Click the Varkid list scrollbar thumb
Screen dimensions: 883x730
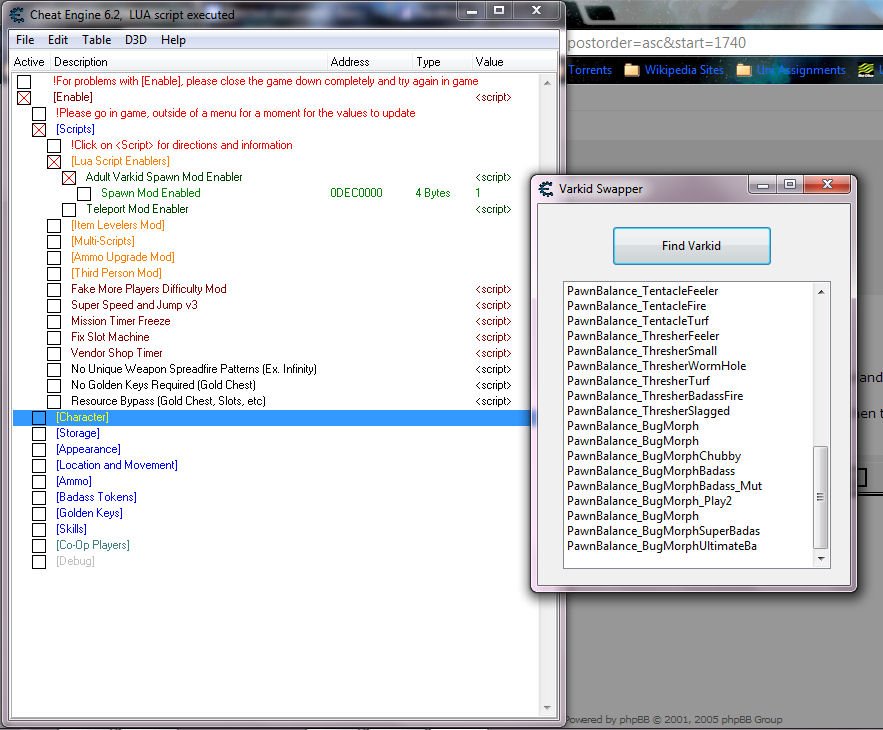pyautogui.click(x=821, y=497)
